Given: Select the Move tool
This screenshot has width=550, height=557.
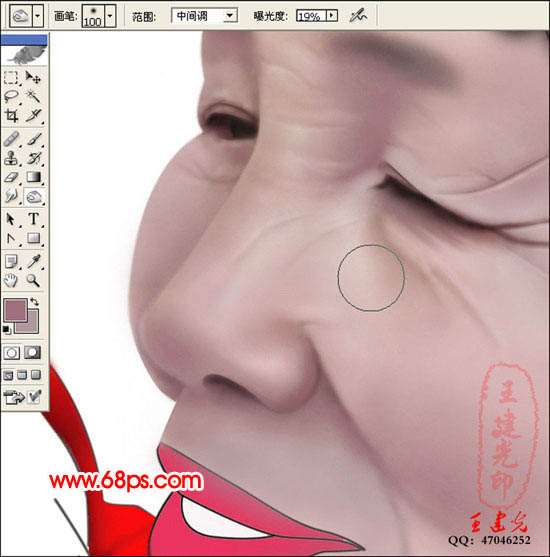Looking at the screenshot, I should (33, 77).
